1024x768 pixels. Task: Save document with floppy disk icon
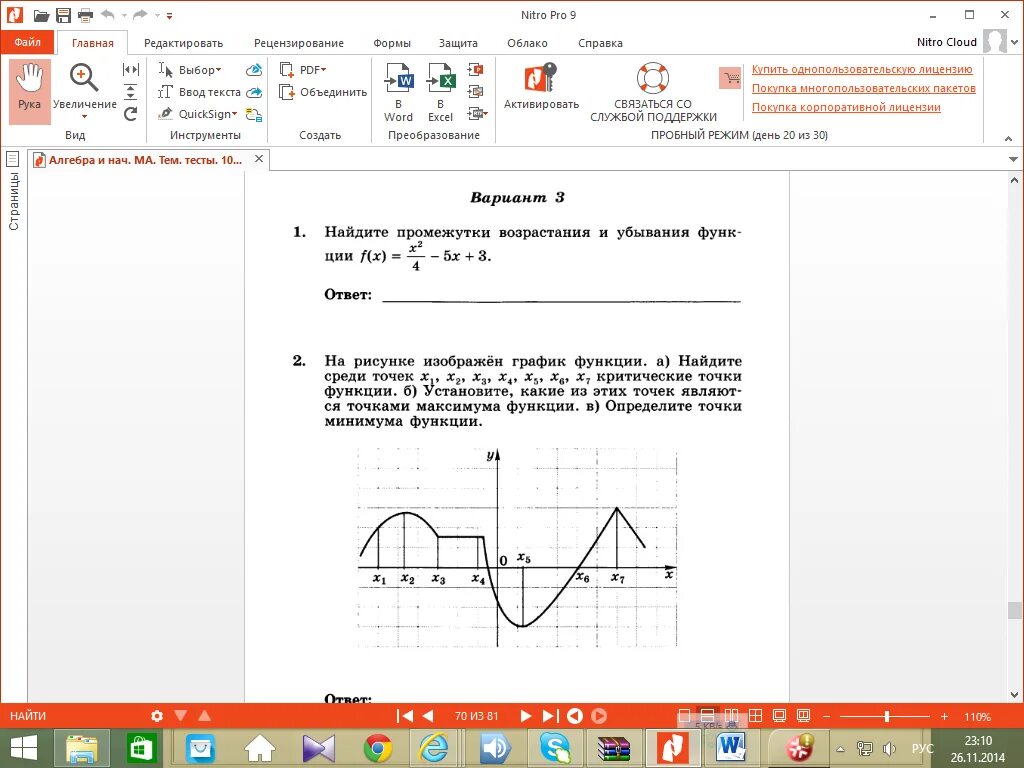point(63,15)
